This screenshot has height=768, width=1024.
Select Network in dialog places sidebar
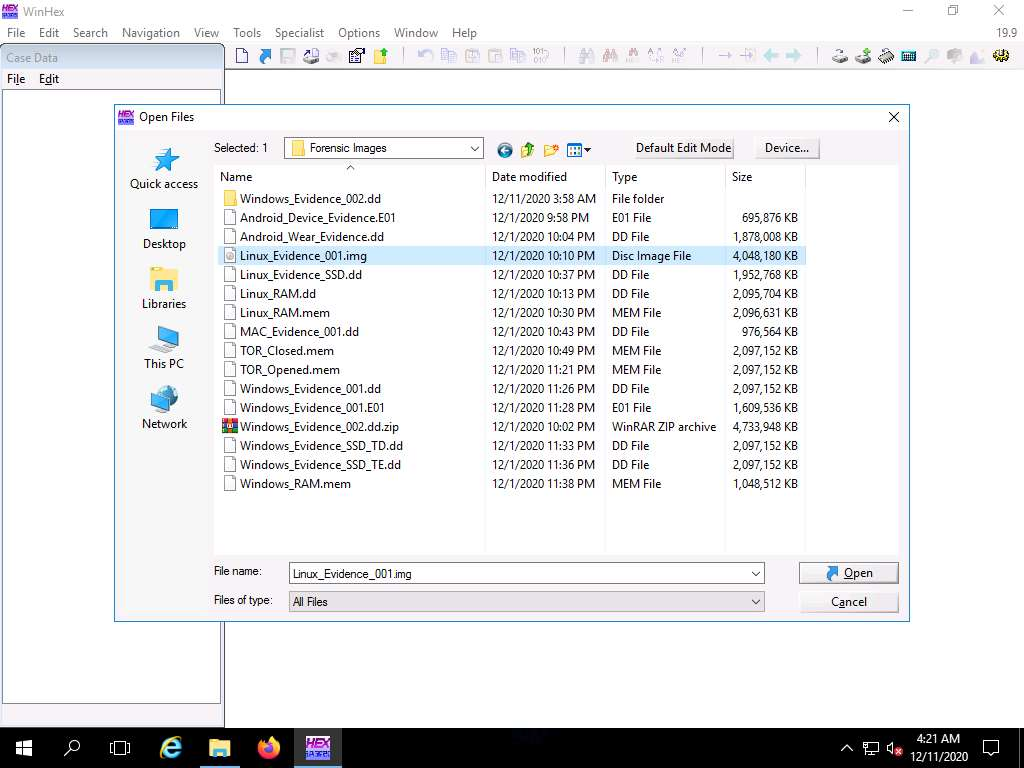point(164,408)
